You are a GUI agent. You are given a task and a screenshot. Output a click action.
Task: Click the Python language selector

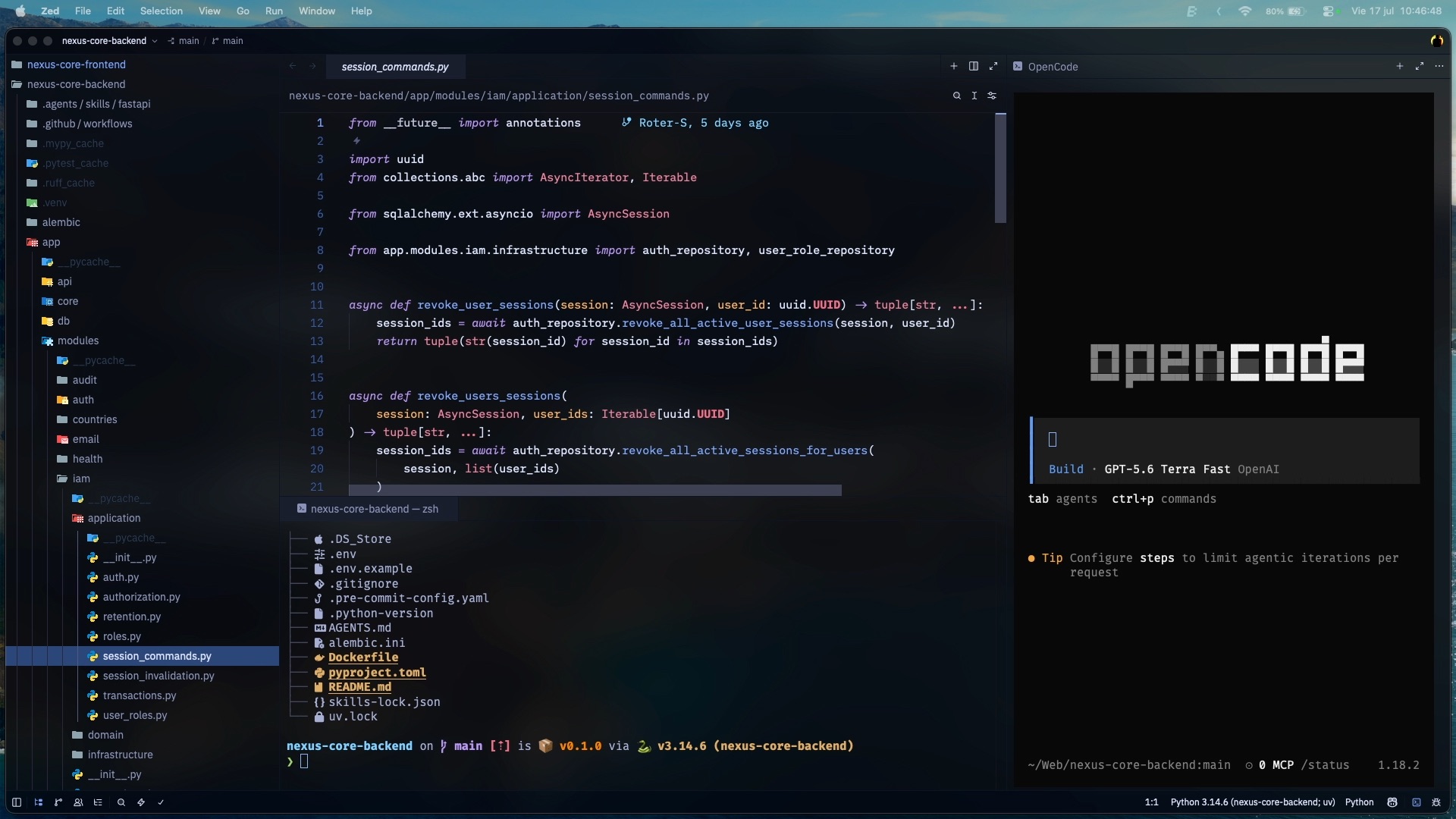(x=1359, y=802)
